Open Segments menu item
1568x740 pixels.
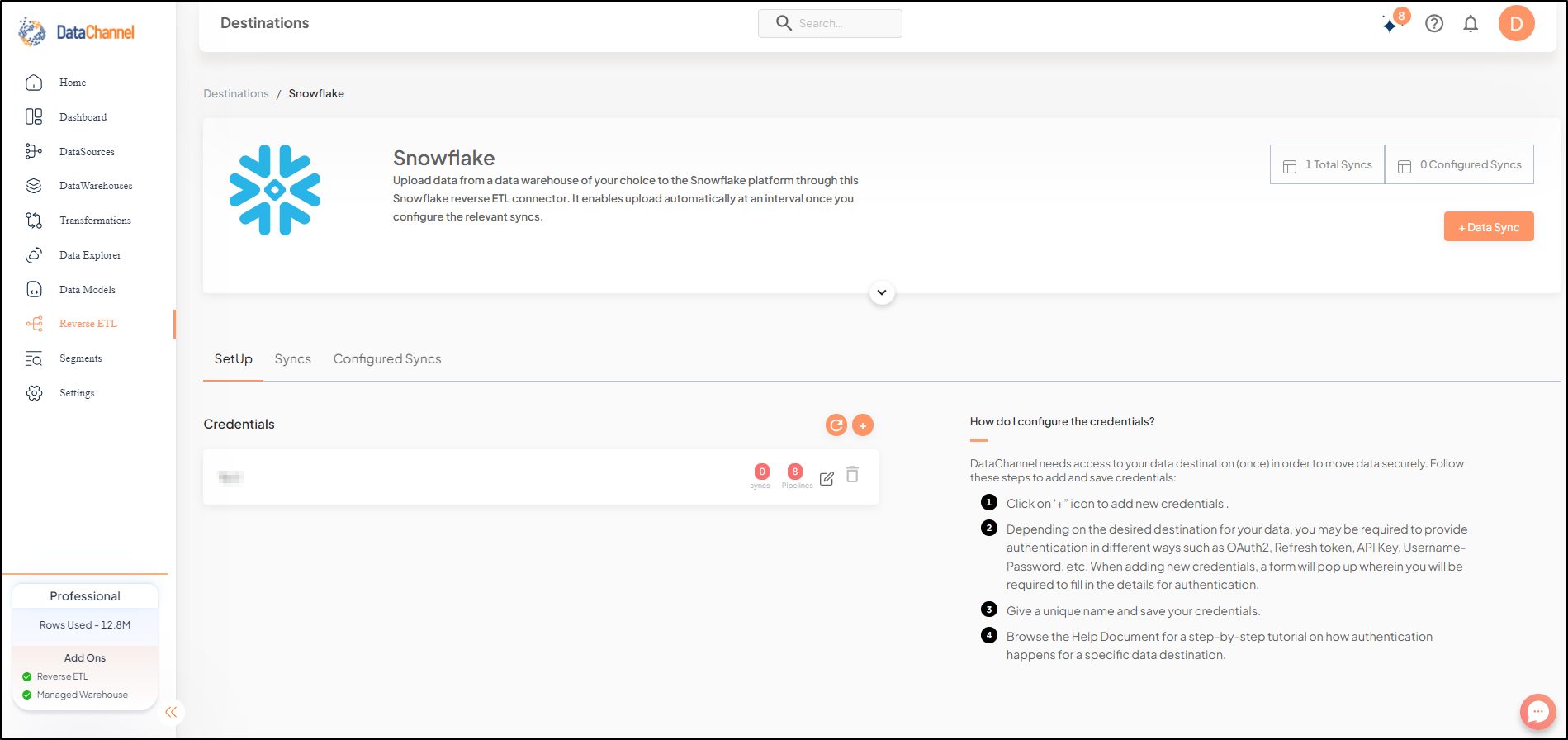pos(81,358)
